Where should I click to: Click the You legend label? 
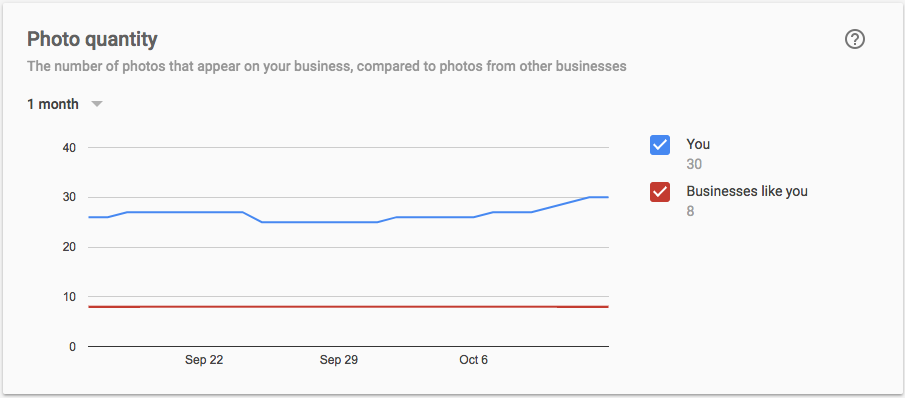[x=698, y=144]
